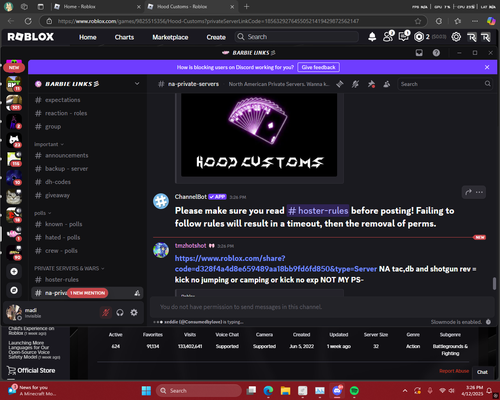Open Roblox messages icon in navbar
The height and width of the screenshot is (400, 500).
[404, 36]
